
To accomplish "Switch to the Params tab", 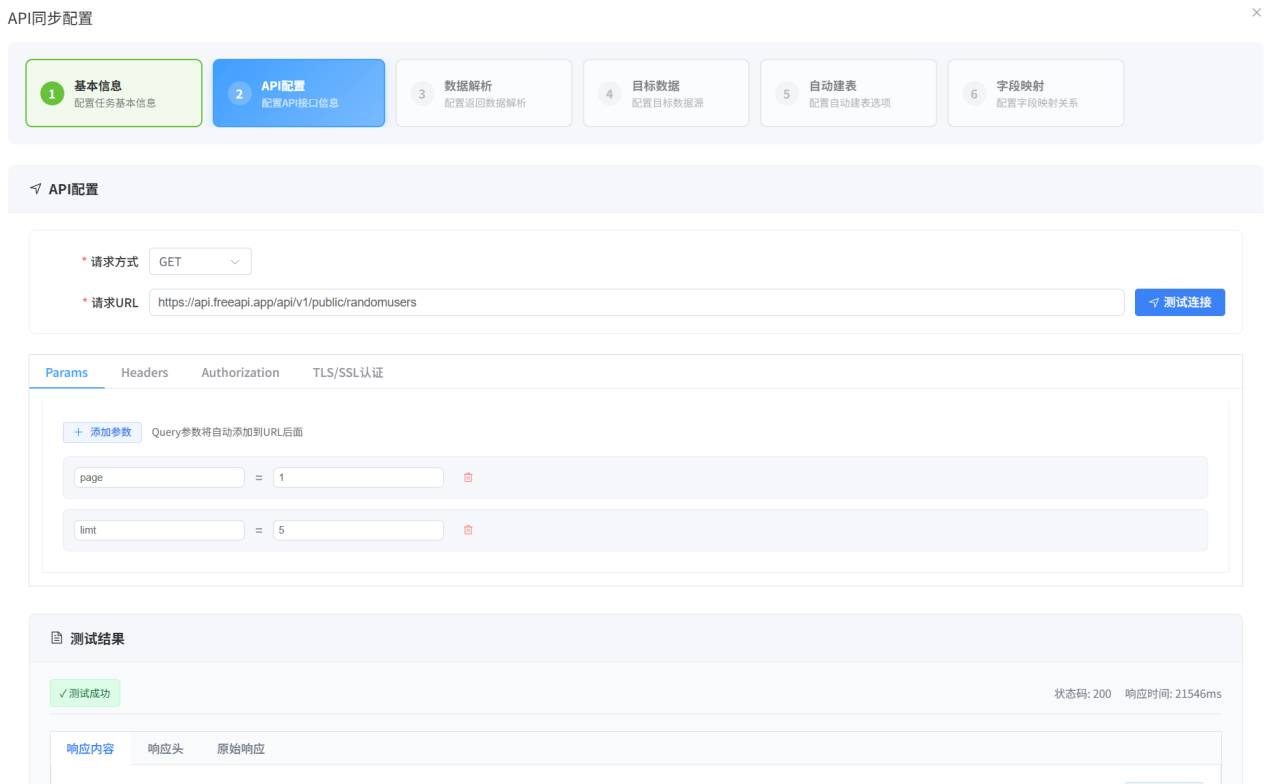I will (x=67, y=372).
